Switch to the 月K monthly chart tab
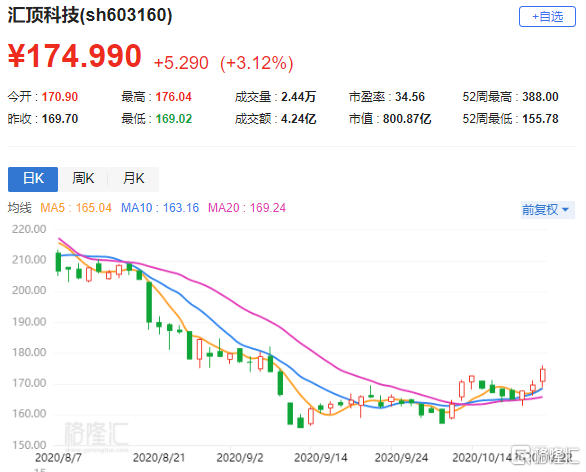Screen dimensions: 586x472 point(134,179)
